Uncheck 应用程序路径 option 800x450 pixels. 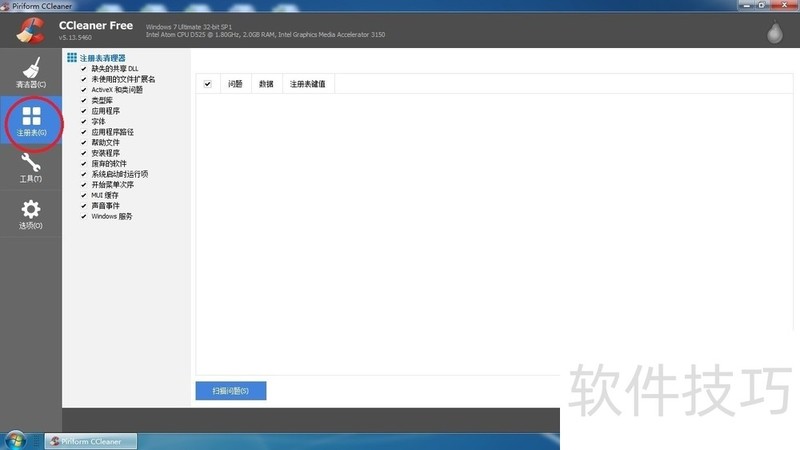pos(84,132)
